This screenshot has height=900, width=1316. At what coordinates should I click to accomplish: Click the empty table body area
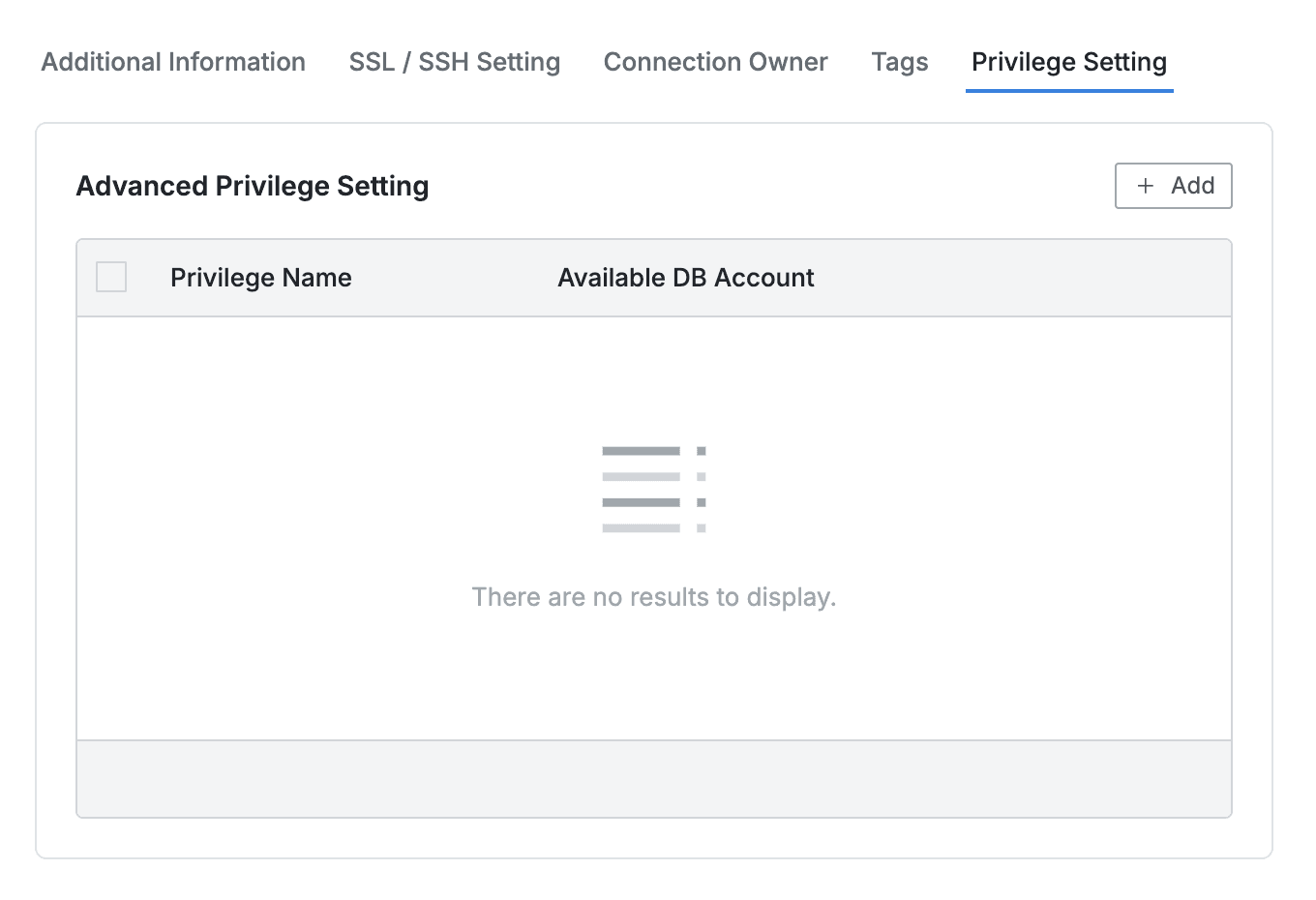[x=654, y=677]
